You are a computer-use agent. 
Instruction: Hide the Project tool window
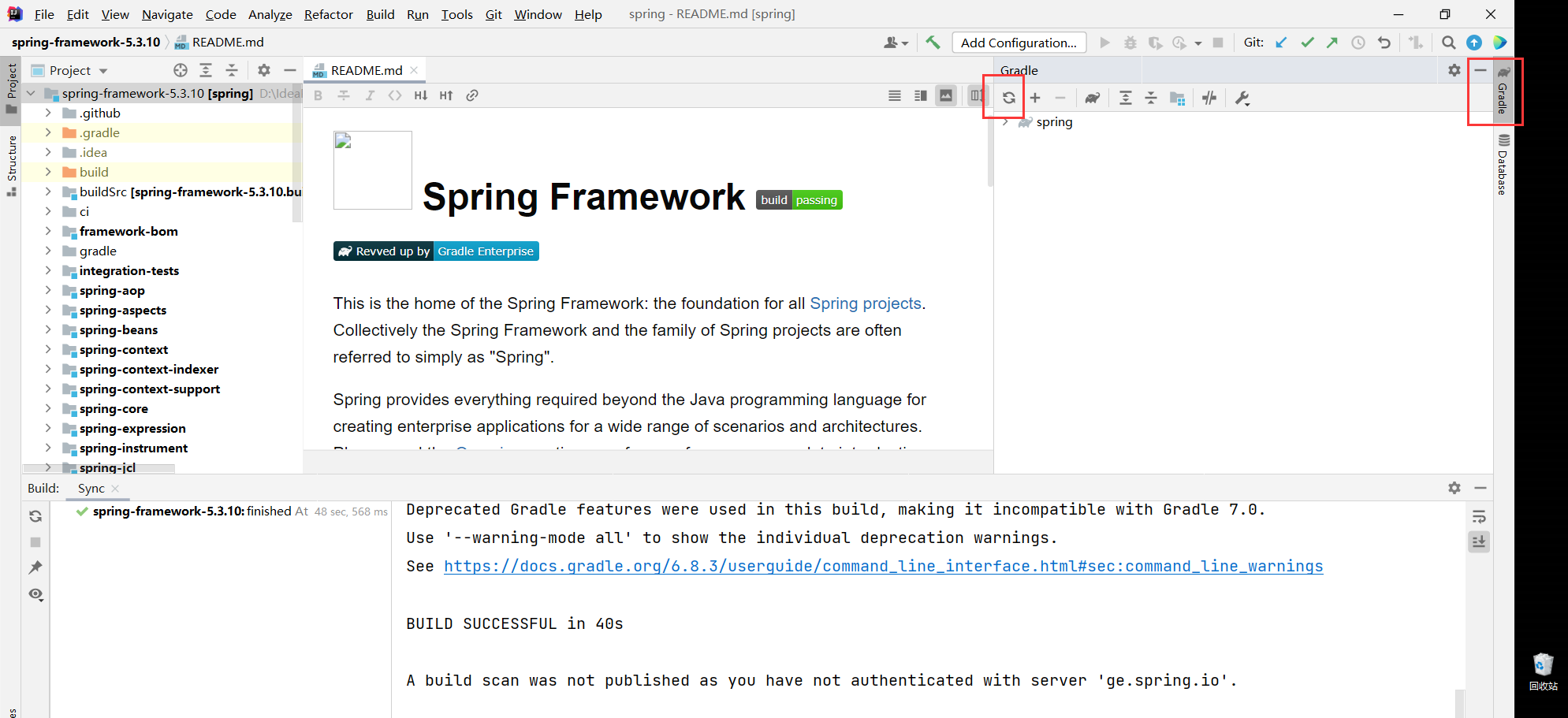[x=290, y=70]
